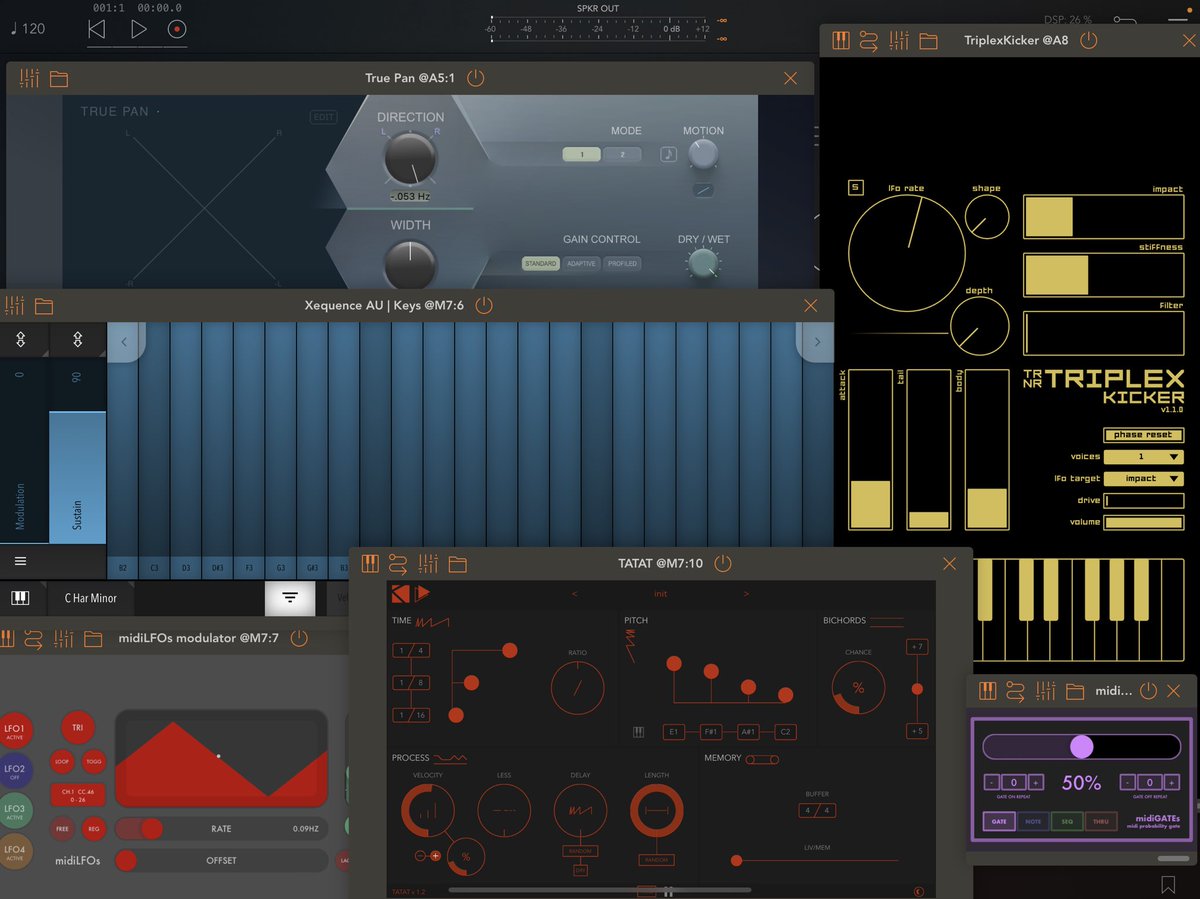1200x899 pixels.
Task: Adjust the stiffness slider in TriplexKicker
Action: coord(1103,275)
